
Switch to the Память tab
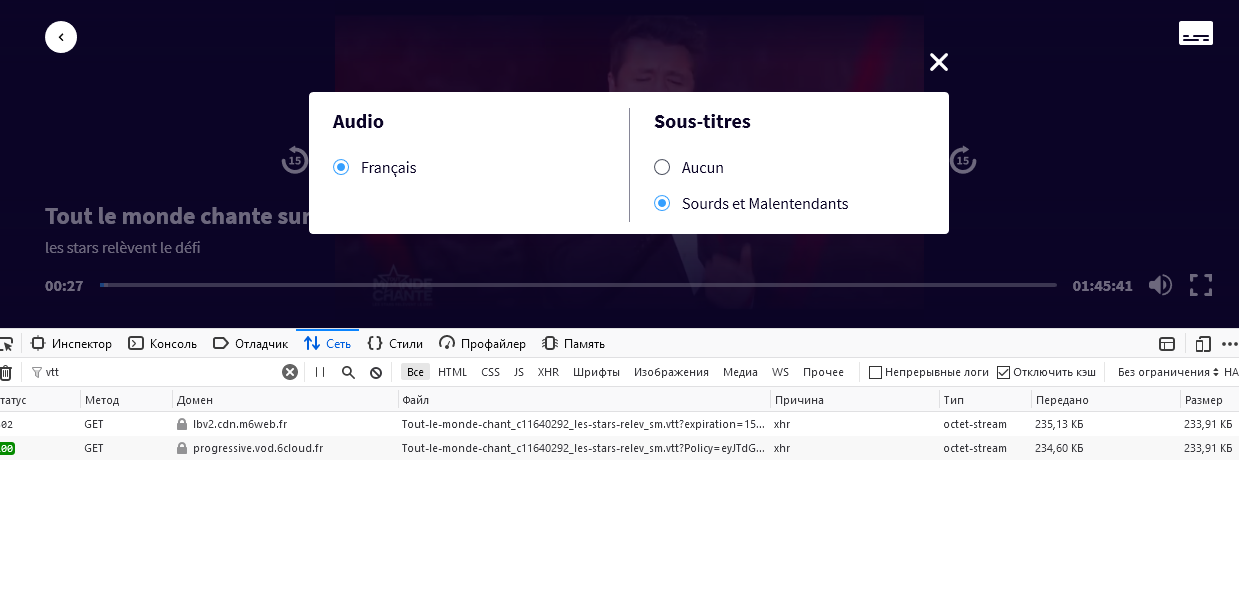573,344
